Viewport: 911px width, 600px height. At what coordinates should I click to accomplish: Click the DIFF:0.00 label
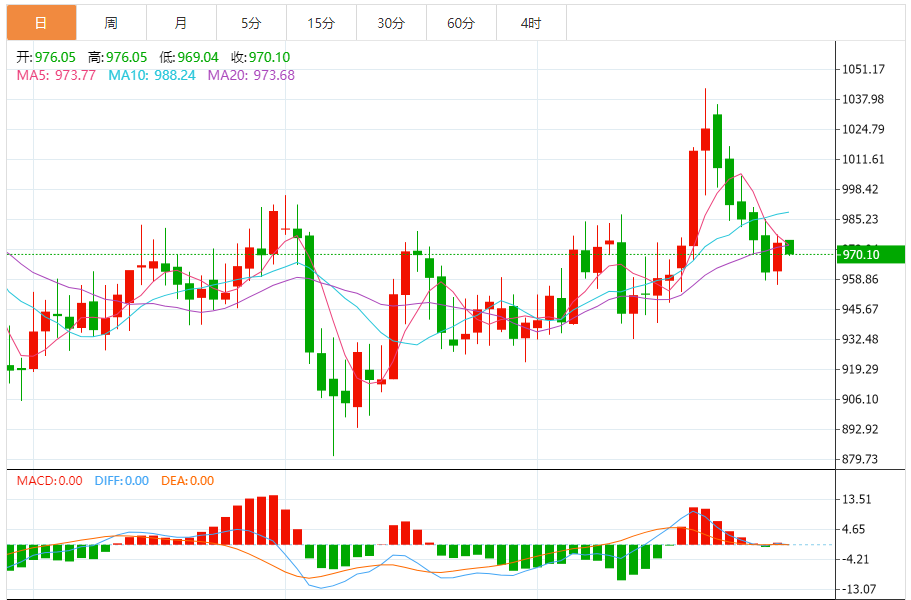(x=121, y=480)
